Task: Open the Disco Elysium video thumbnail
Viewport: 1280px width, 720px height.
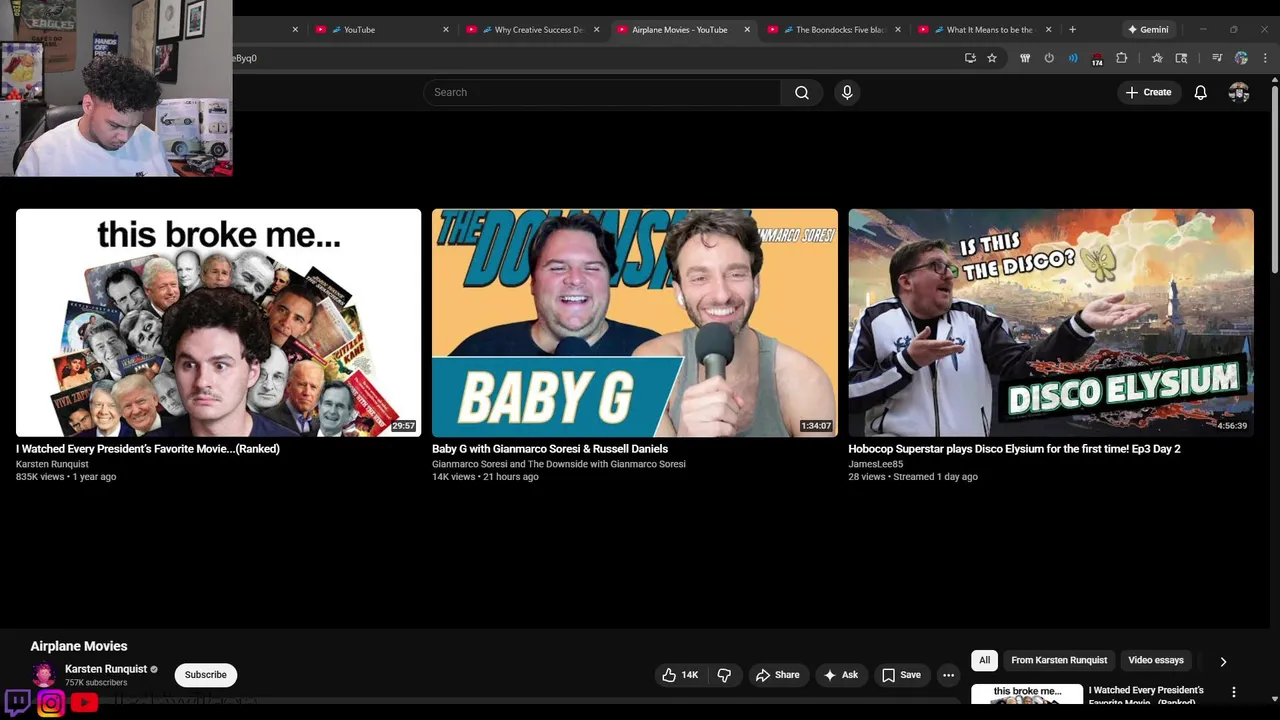Action: [x=1051, y=322]
